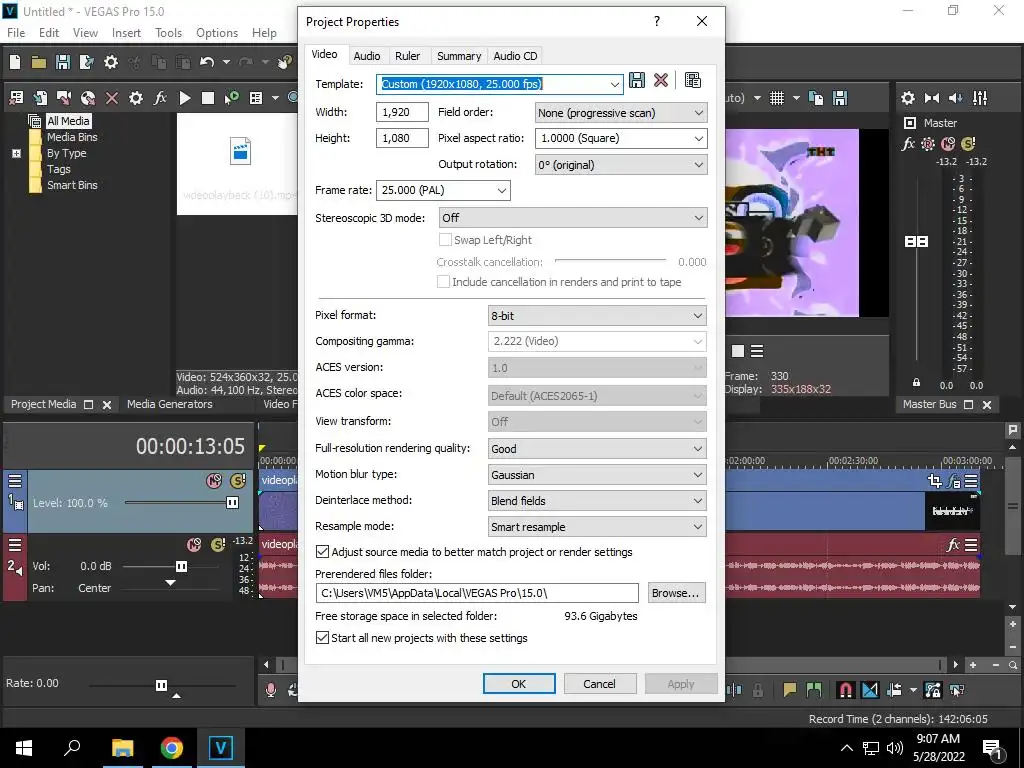The height and width of the screenshot is (768, 1024).
Task: Open Master bus FX icon
Action: tap(908, 144)
